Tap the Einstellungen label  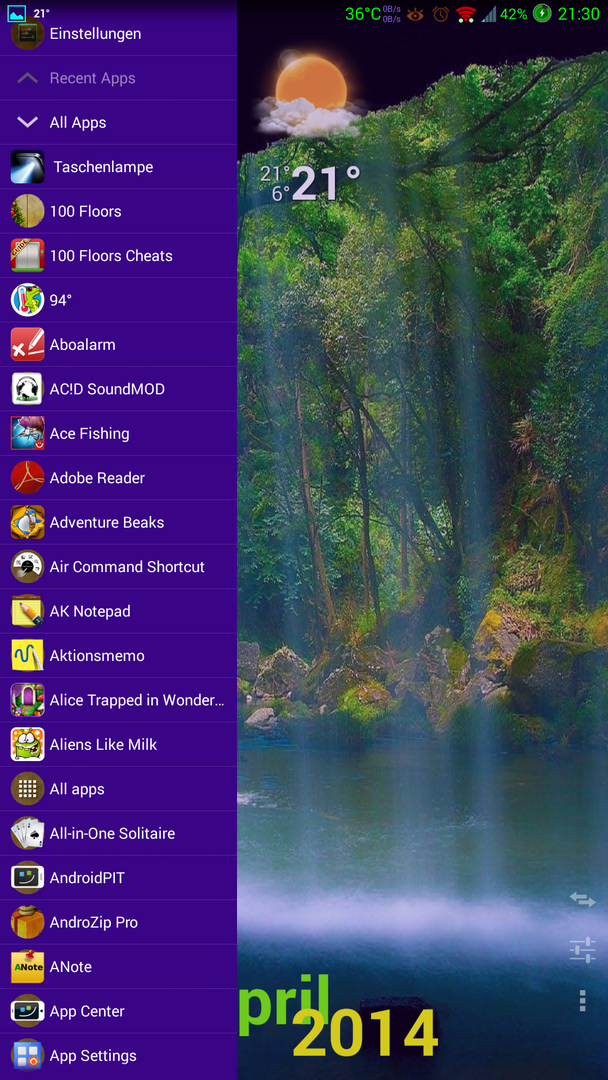[x=95, y=34]
